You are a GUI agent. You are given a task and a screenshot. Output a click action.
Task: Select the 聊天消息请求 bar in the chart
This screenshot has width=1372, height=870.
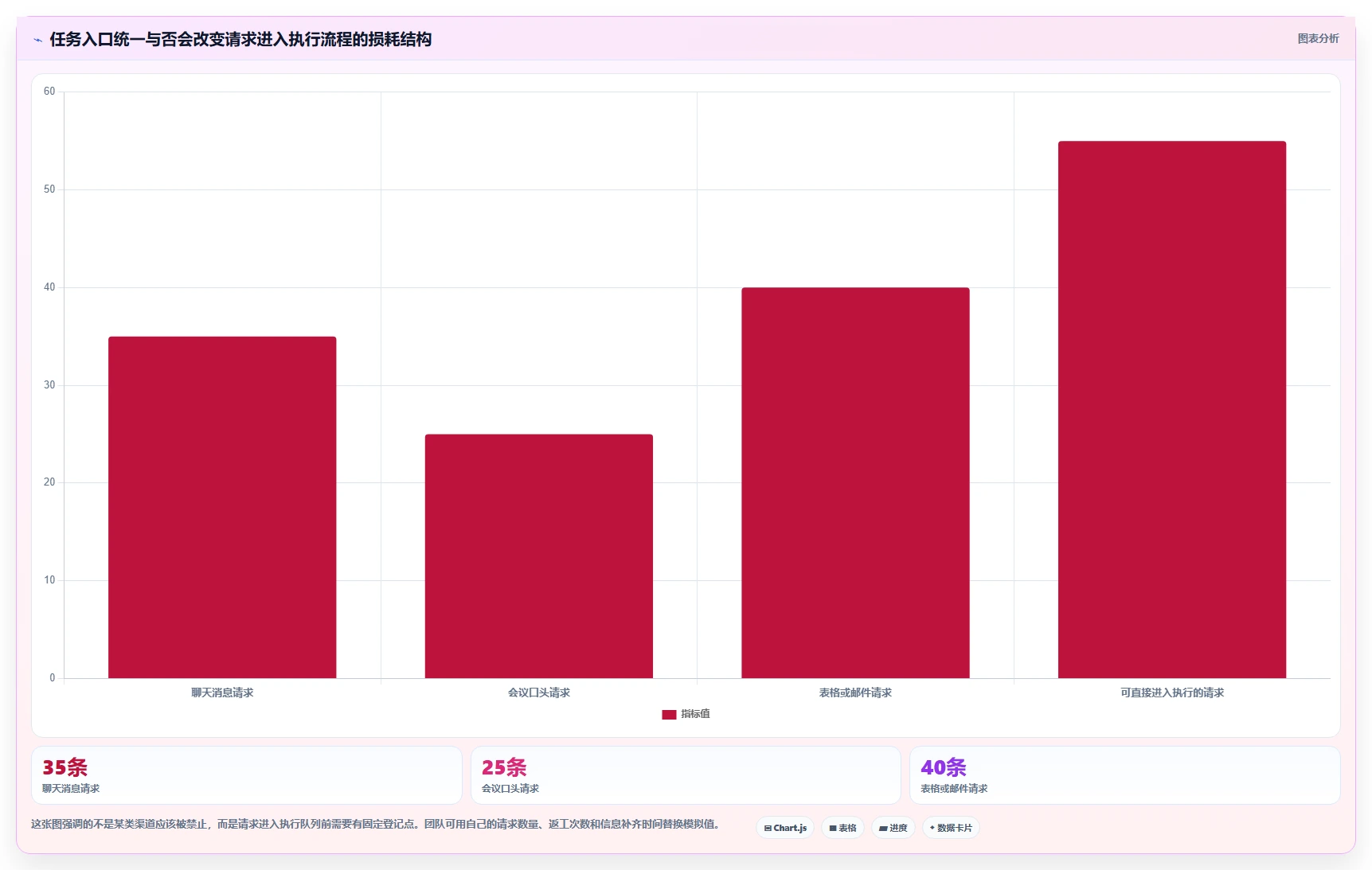click(222, 507)
